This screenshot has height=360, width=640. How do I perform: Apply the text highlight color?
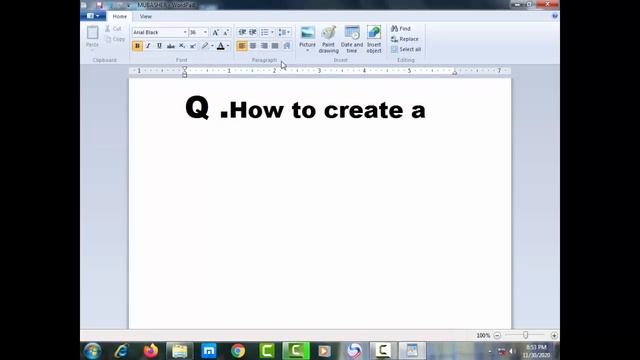[x=205, y=46]
